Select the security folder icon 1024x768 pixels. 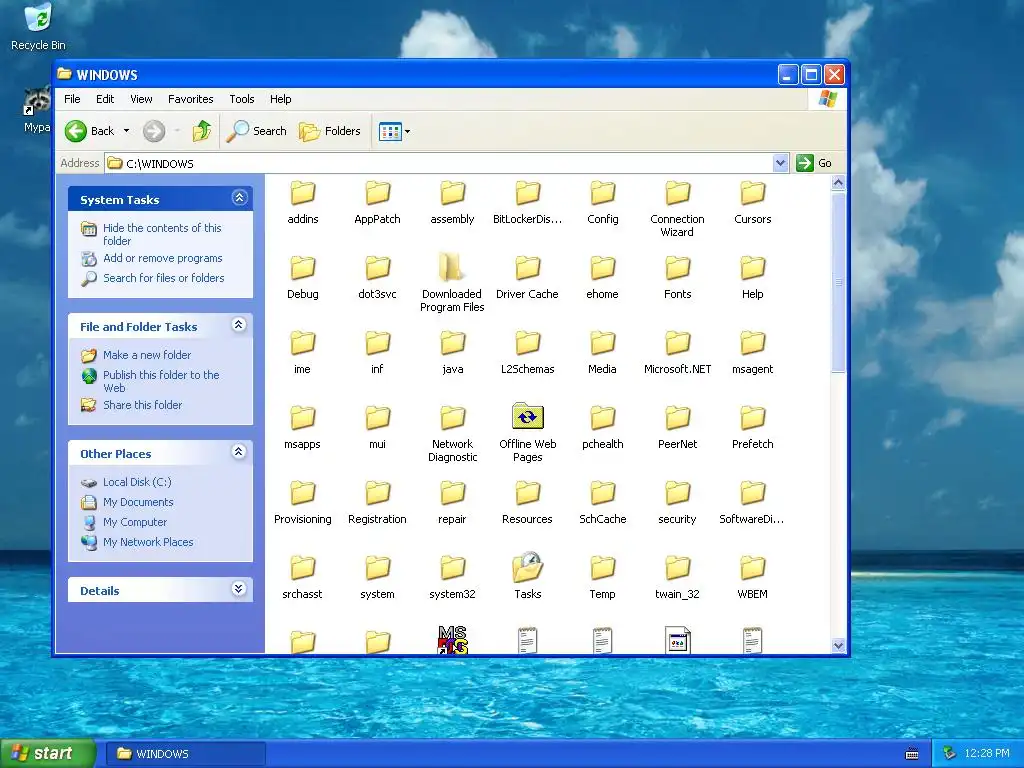coord(677,494)
